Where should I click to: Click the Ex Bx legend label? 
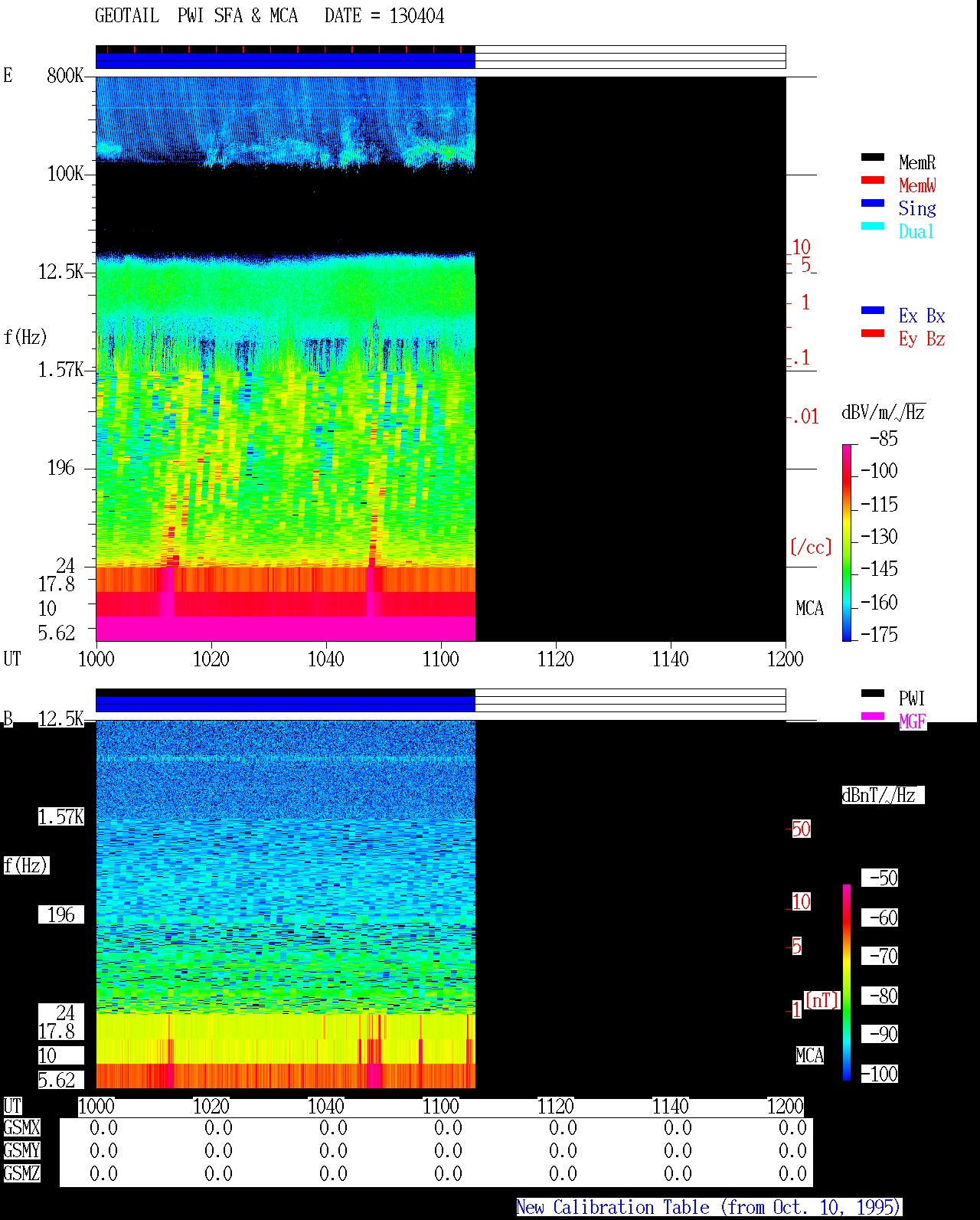[x=922, y=316]
